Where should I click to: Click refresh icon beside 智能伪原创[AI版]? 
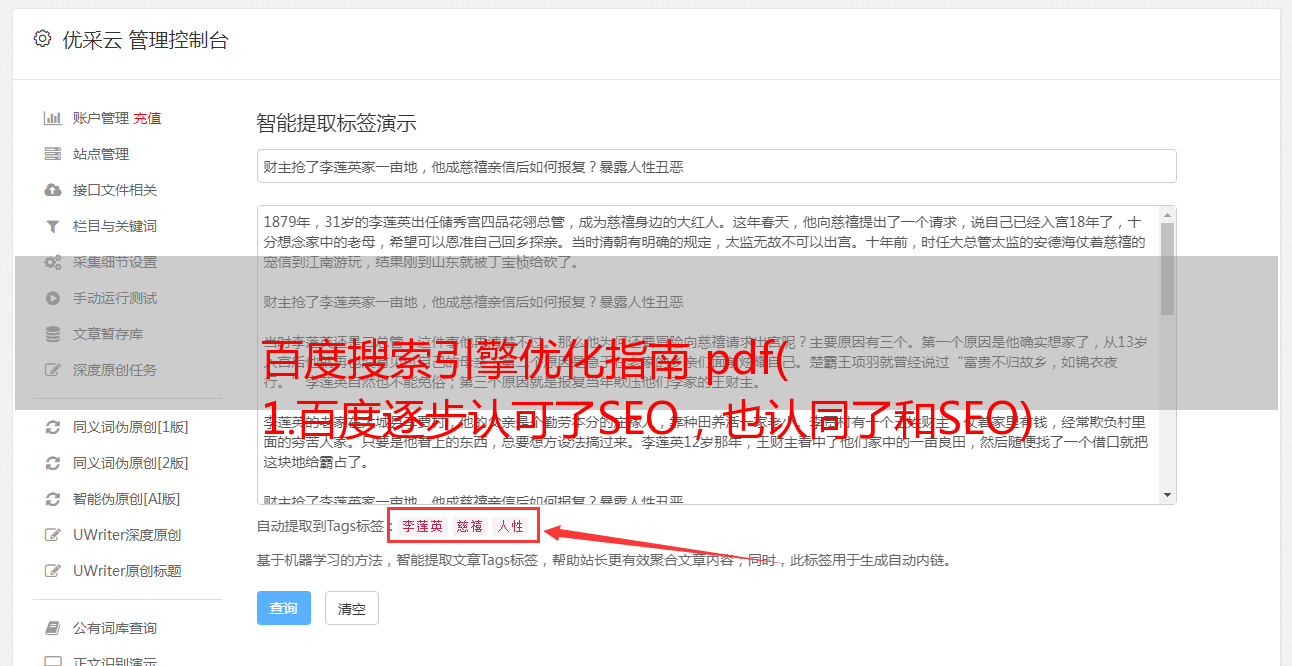(x=53, y=499)
